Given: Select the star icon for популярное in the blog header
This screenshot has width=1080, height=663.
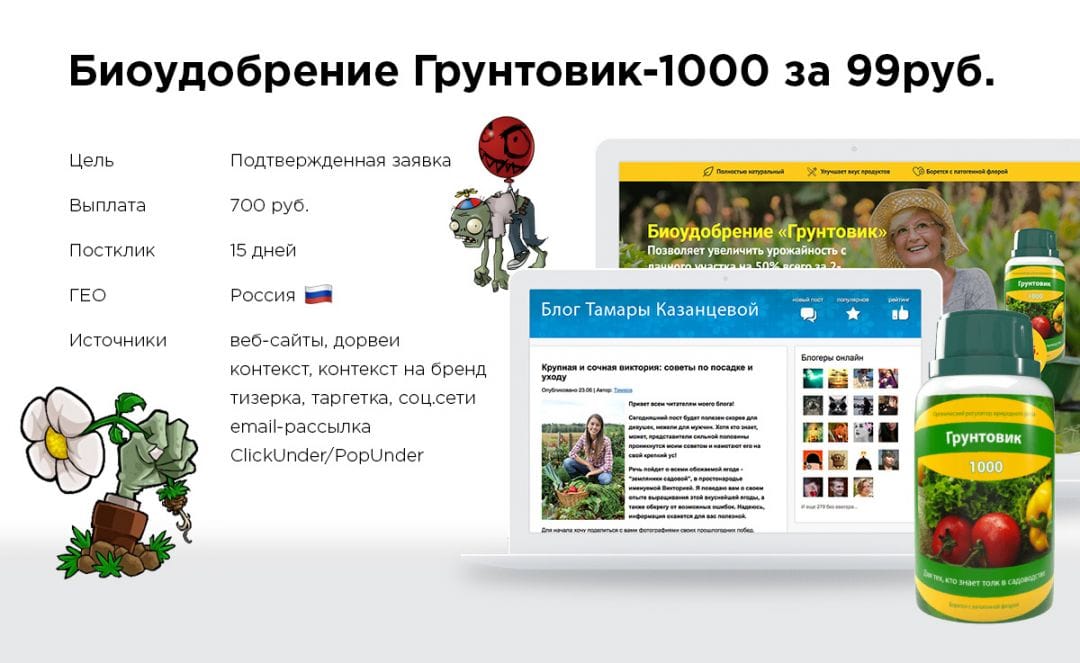Looking at the screenshot, I should (852, 314).
